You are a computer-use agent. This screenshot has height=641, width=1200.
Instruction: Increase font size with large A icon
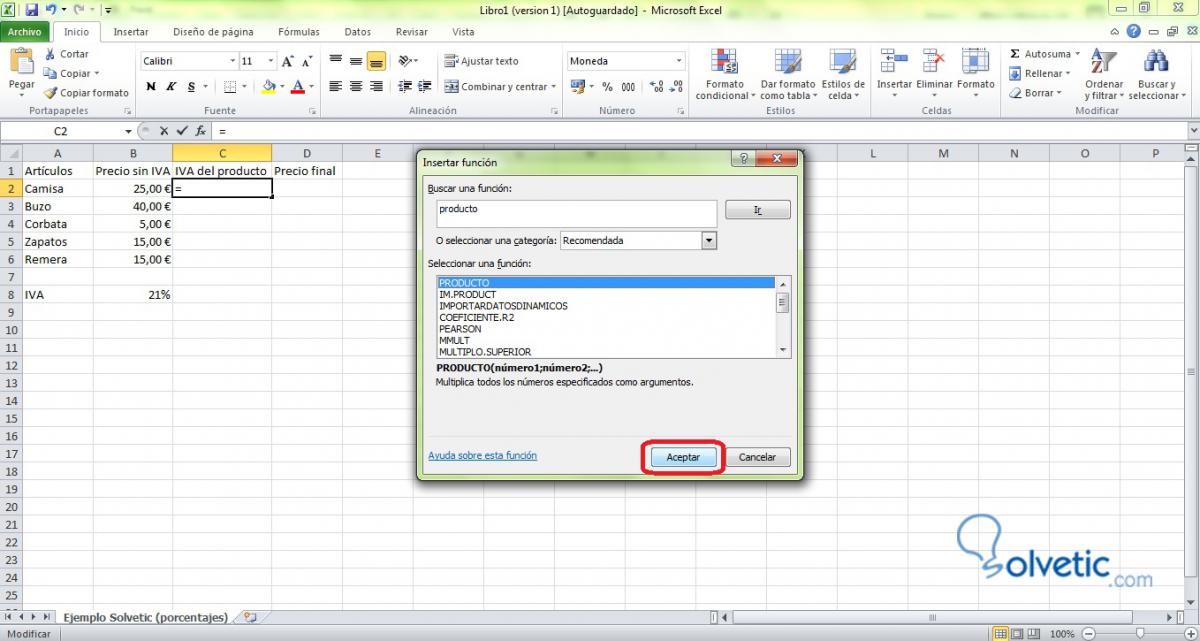[x=286, y=61]
